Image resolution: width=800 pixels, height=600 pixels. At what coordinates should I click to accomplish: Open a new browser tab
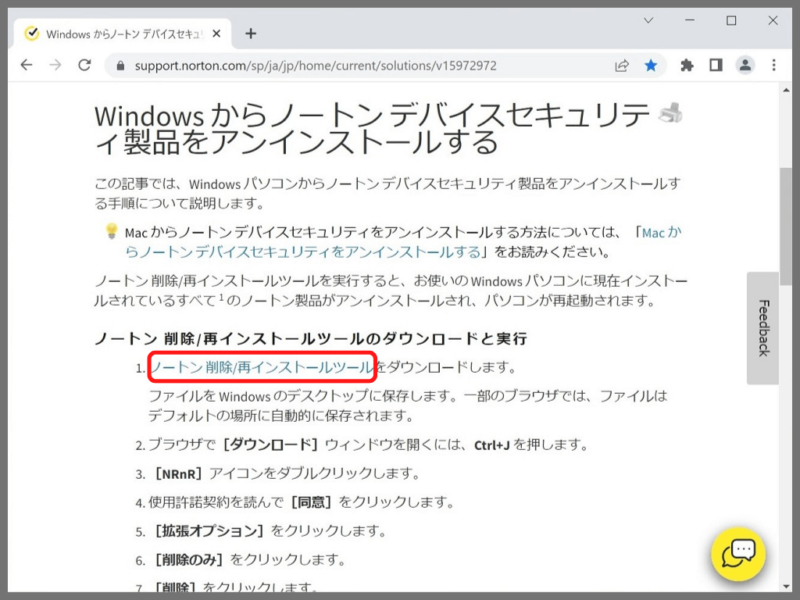coord(251,34)
